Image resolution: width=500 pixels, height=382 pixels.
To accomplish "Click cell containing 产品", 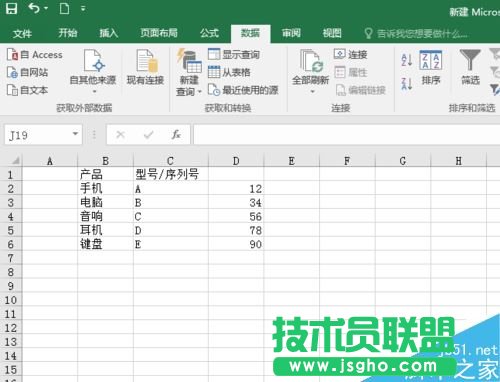I will click(x=106, y=174).
